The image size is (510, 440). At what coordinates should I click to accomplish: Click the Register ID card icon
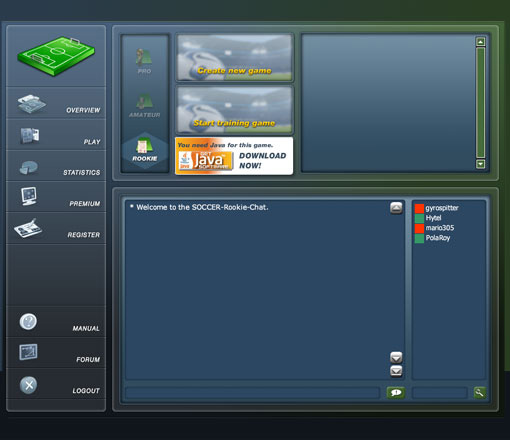[x=28, y=228]
